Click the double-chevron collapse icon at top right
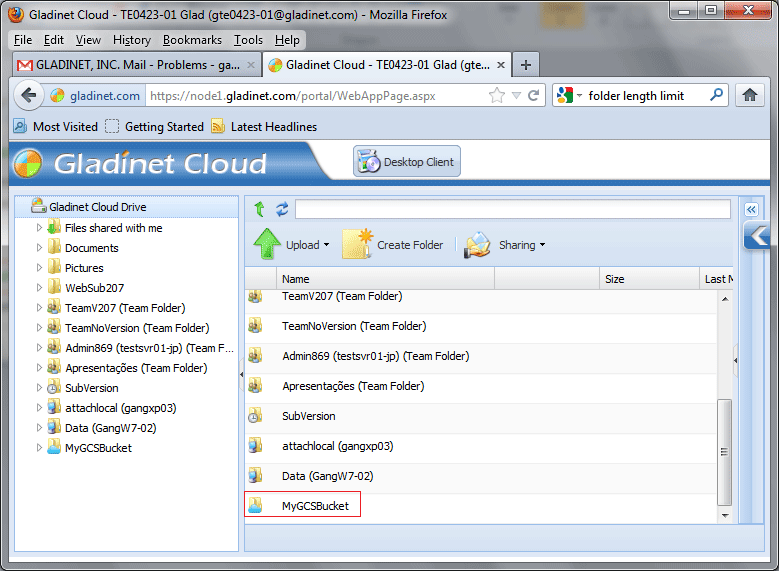The width and height of the screenshot is (779, 571). pos(751,209)
